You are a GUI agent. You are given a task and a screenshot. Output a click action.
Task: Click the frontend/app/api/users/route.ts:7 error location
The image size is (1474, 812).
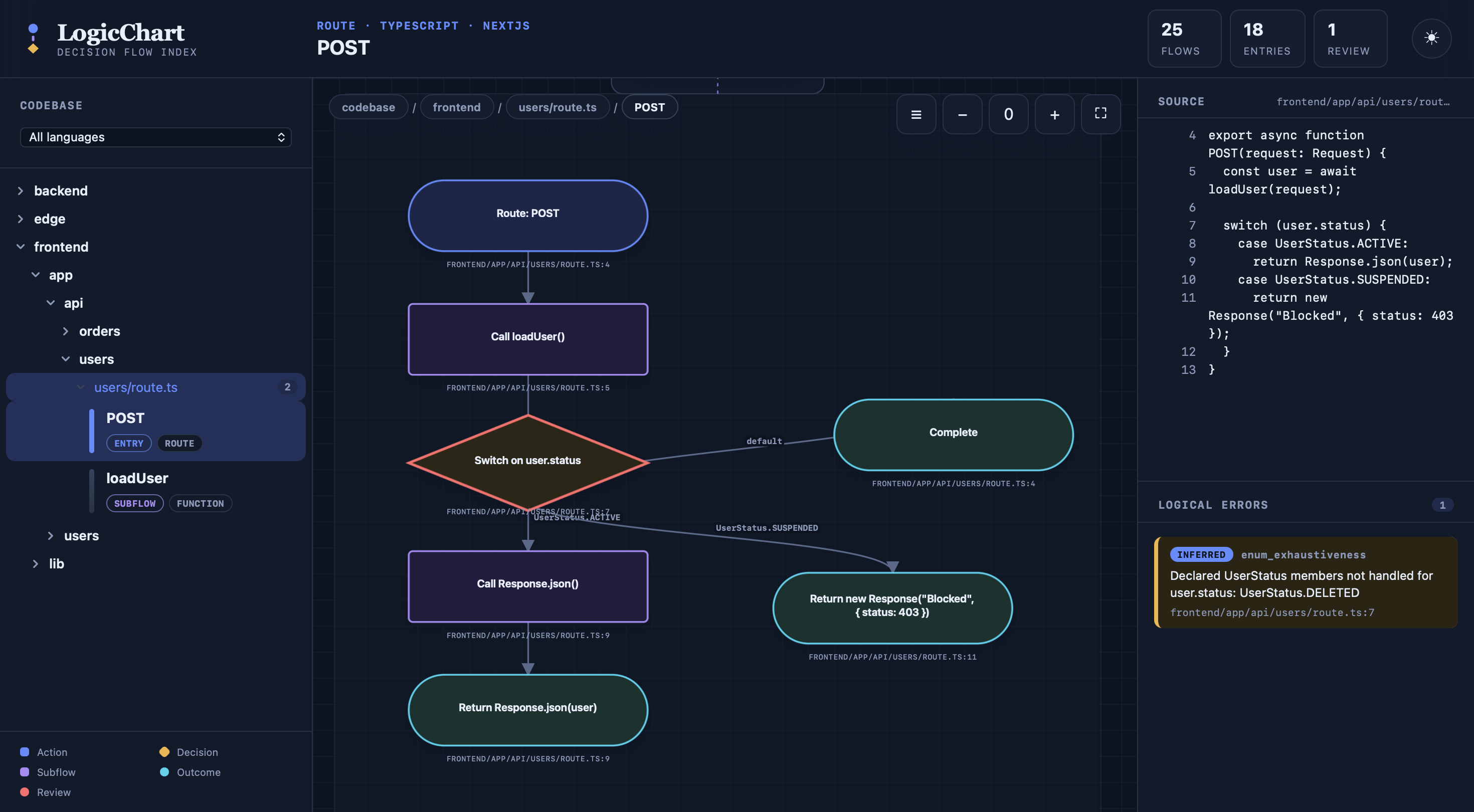click(x=1271, y=613)
